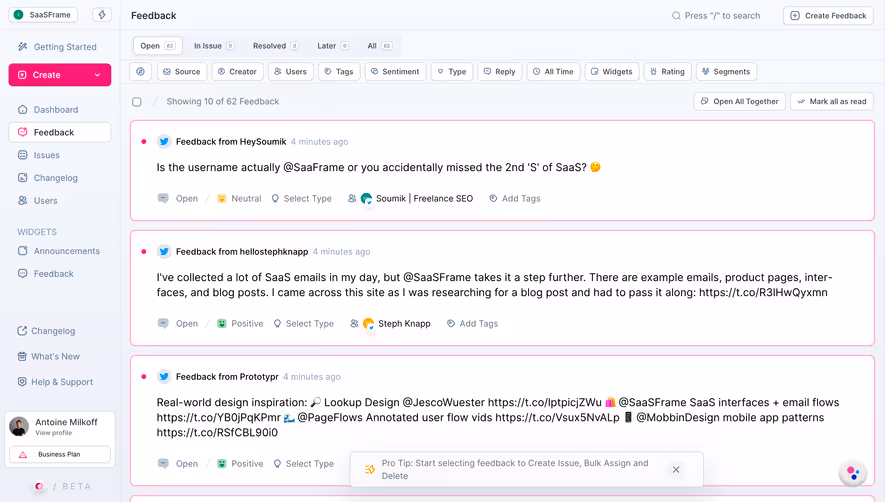Viewport: 885px width, 502px height.
Task: Change Positive sentiment on hellostephknapp feedback
Action: pos(240,324)
